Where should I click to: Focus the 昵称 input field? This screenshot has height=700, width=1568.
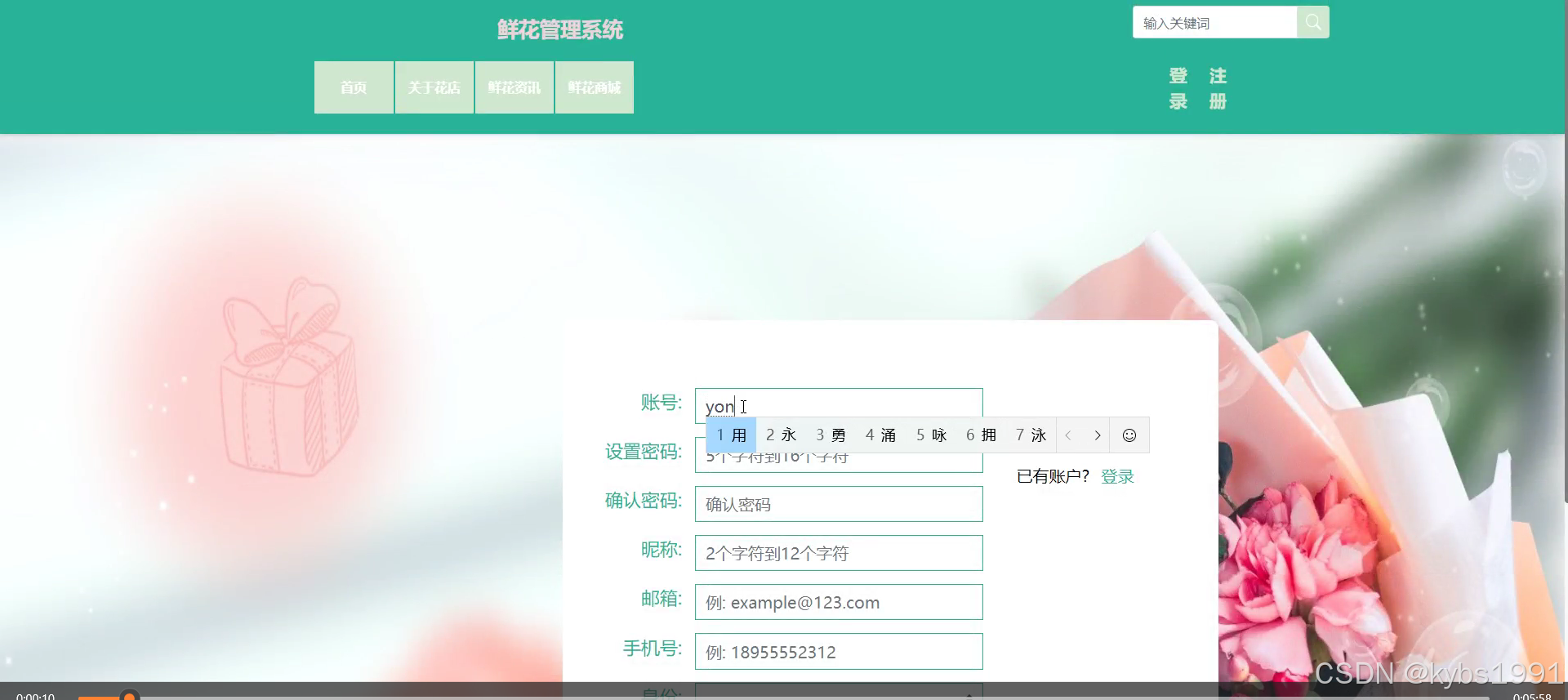[839, 553]
